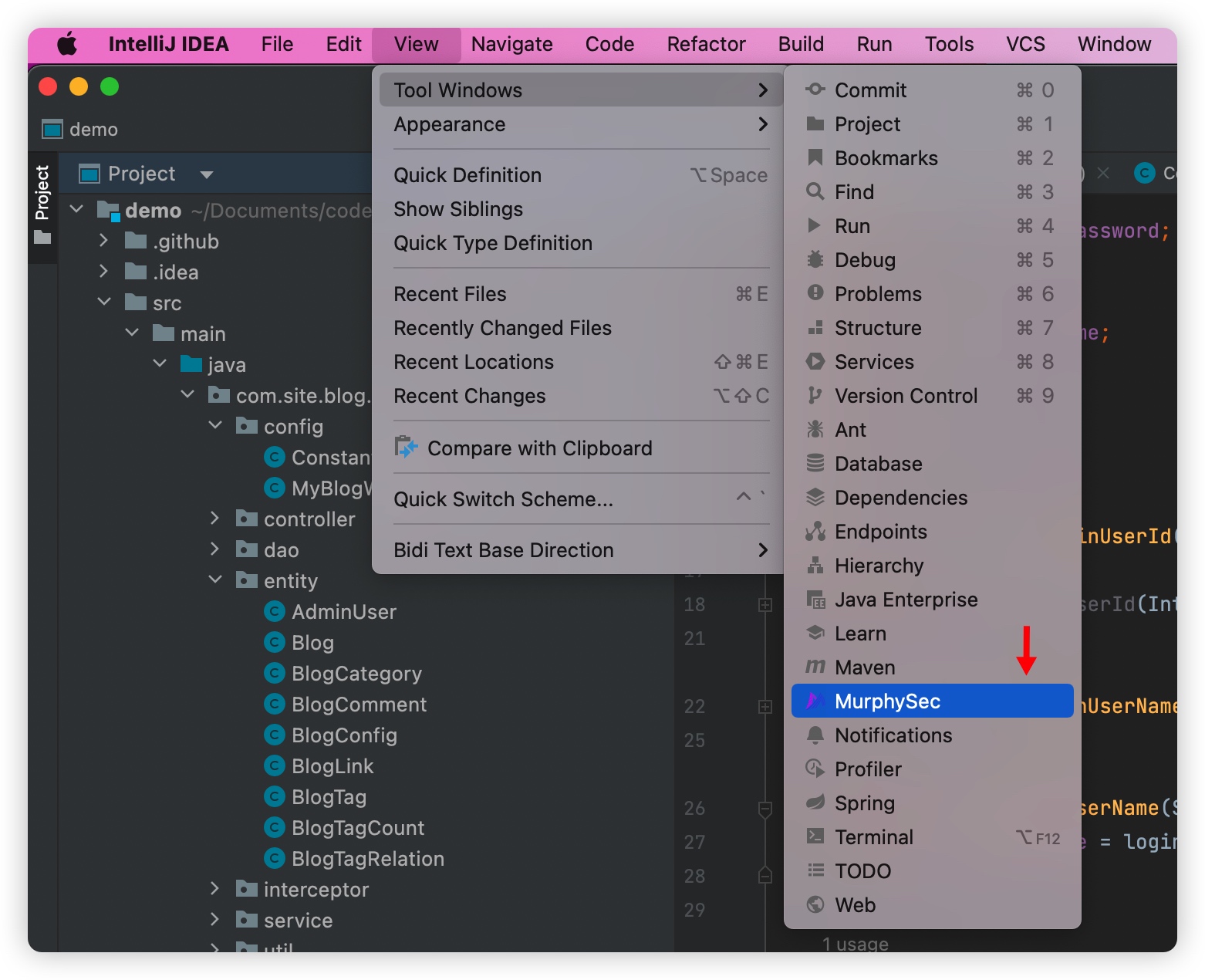Click the Learn graduation cap icon
The image size is (1205, 980).
pos(815,633)
